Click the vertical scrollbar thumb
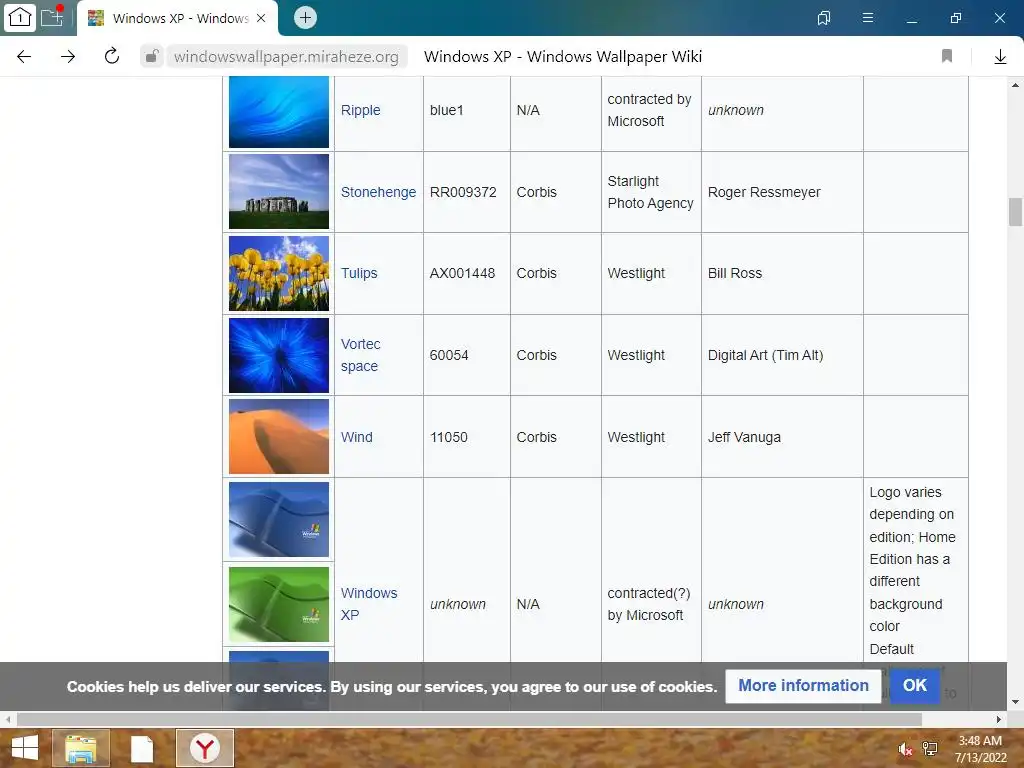 click(x=1015, y=212)
